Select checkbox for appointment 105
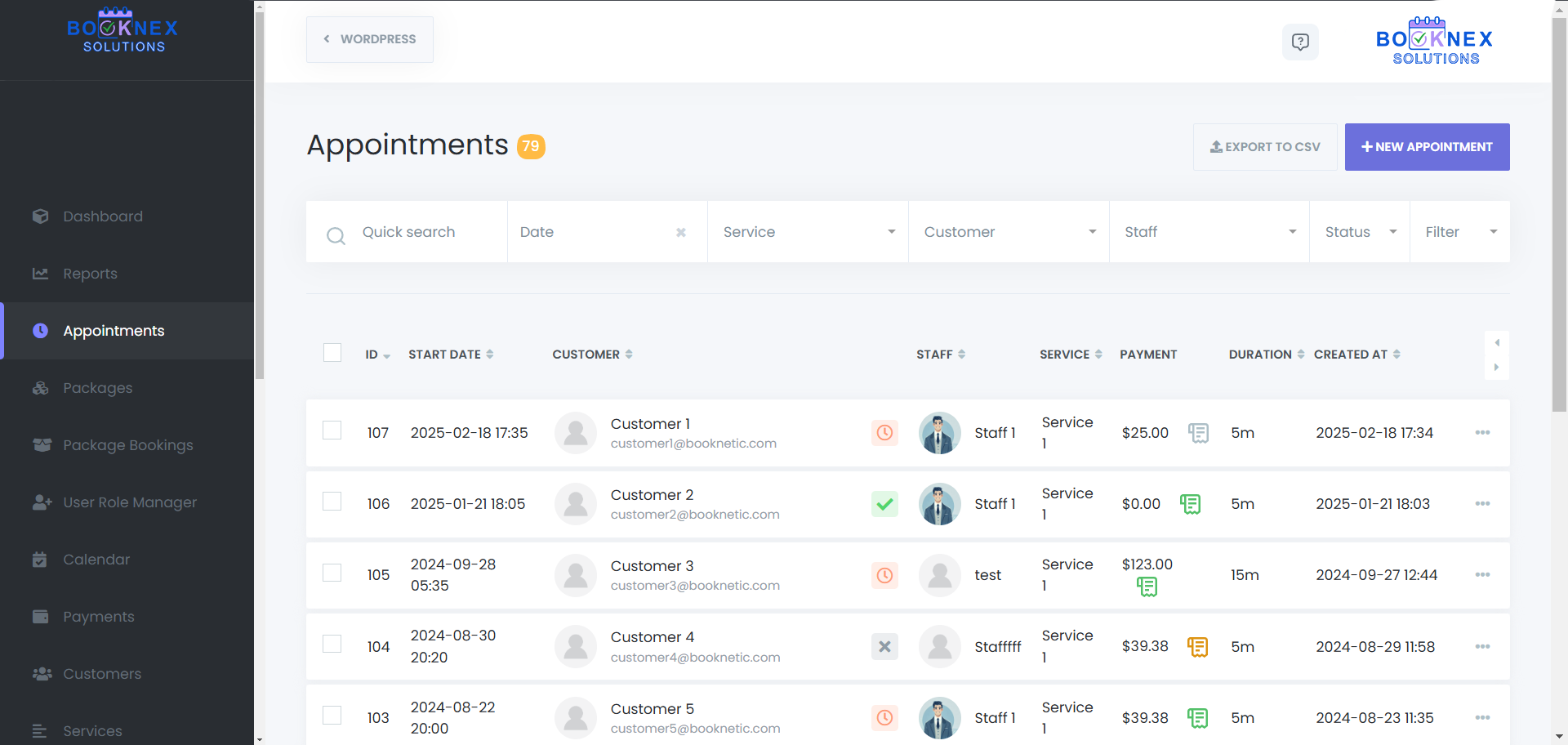 click(x=332, y=573)
